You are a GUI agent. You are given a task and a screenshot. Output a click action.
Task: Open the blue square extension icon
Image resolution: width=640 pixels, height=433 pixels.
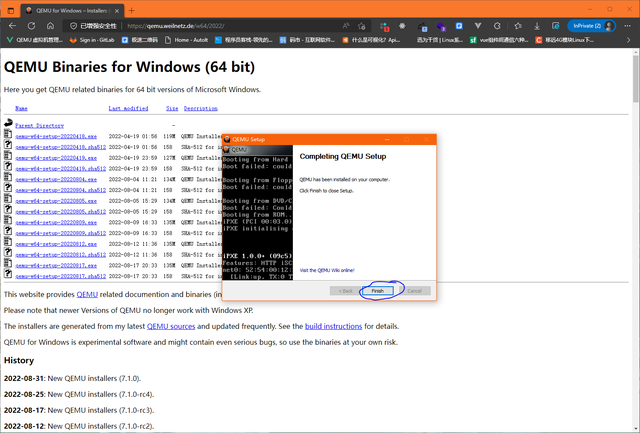[x=459, y=26]
